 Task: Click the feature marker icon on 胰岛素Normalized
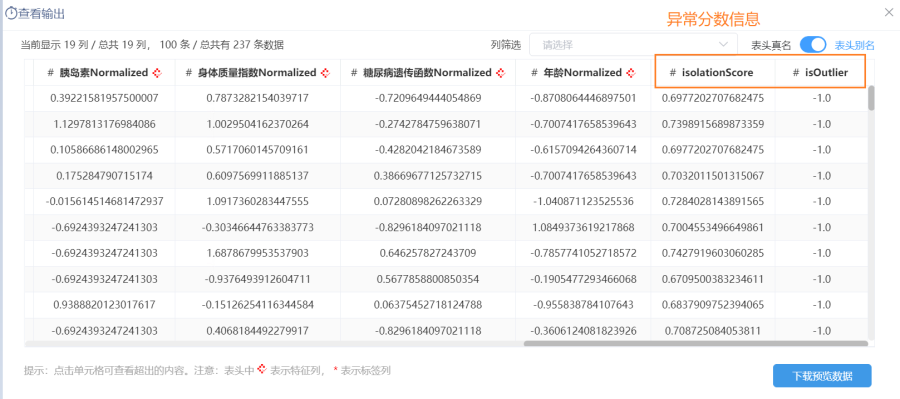[x=157, y=73]
